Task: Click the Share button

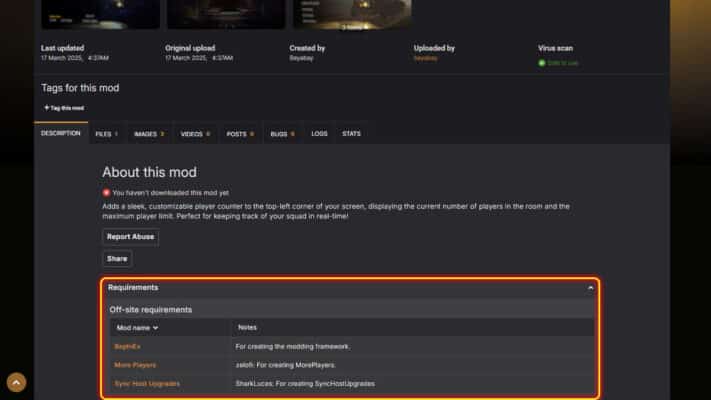Action: [117, 258]
